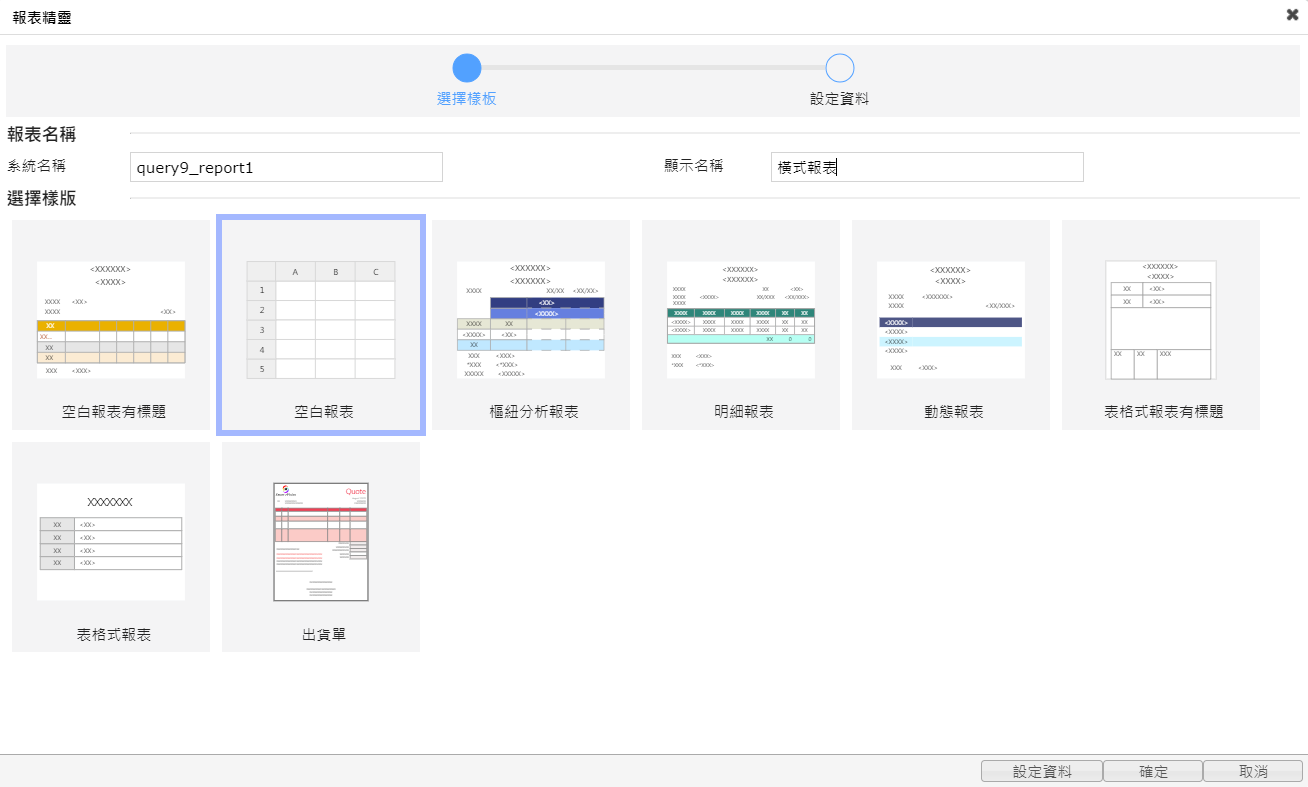Click the 出貨單 label text
Image resolution: width=1308 pixels, height=787 pixels.
pyautogui.click(x=324, y=635)
